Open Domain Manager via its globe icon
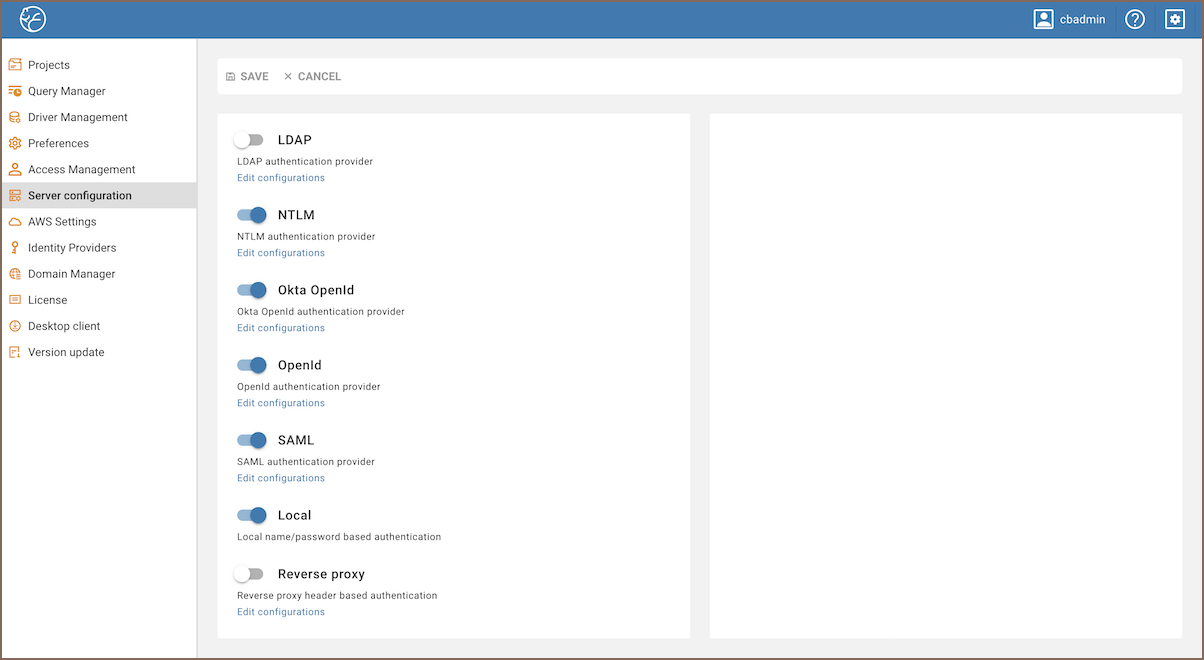 point(17,273)
